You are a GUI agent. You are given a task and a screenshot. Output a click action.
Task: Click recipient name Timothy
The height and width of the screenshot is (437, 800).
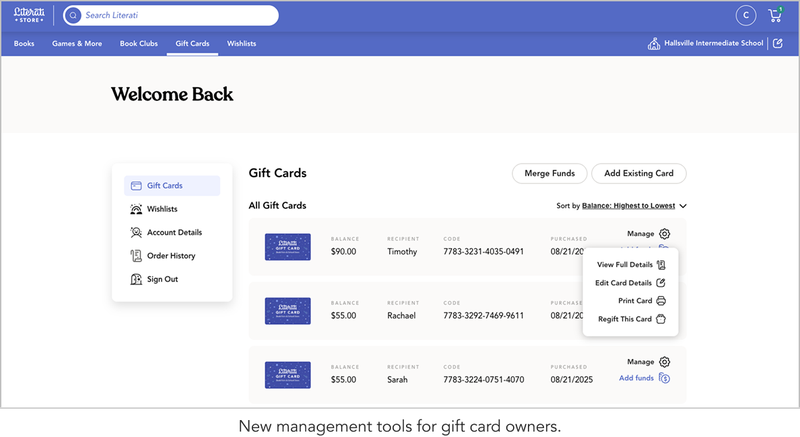pyautogui.click(x=402, y=252)
